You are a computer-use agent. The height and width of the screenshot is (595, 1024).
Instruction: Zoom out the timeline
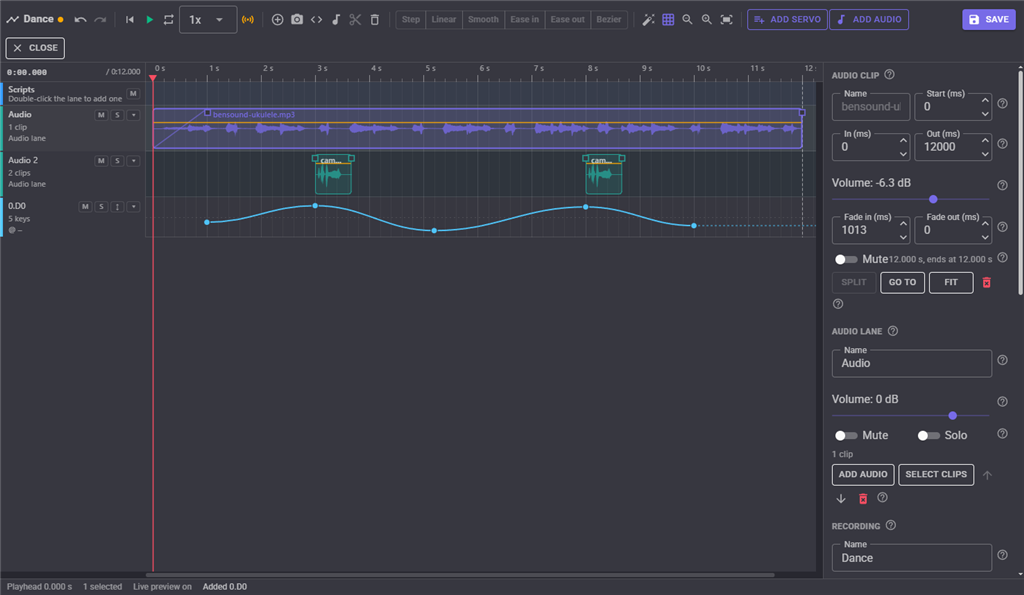687,20
